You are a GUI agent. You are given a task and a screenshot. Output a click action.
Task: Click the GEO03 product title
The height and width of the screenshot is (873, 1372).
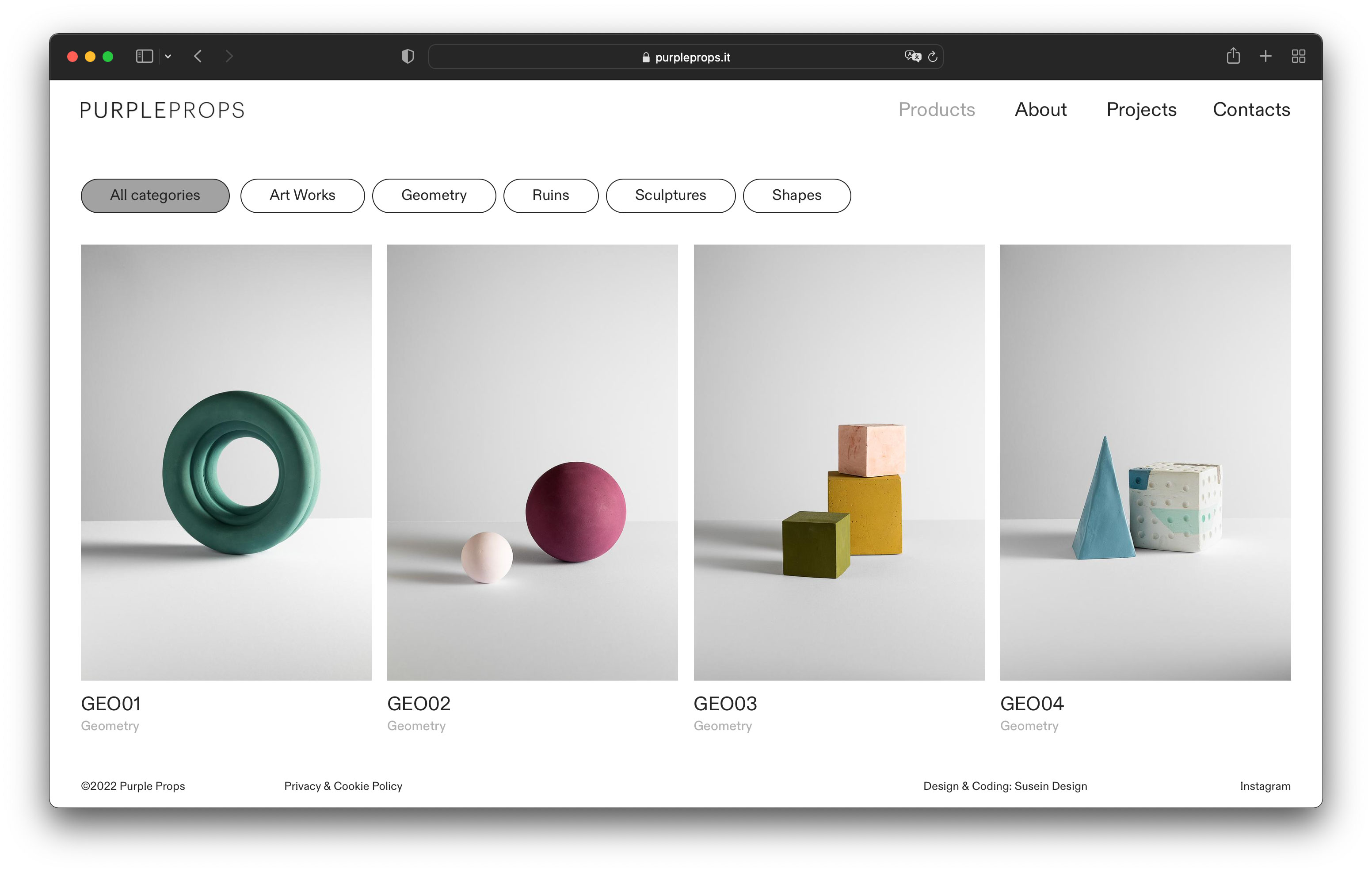point(725,704)
